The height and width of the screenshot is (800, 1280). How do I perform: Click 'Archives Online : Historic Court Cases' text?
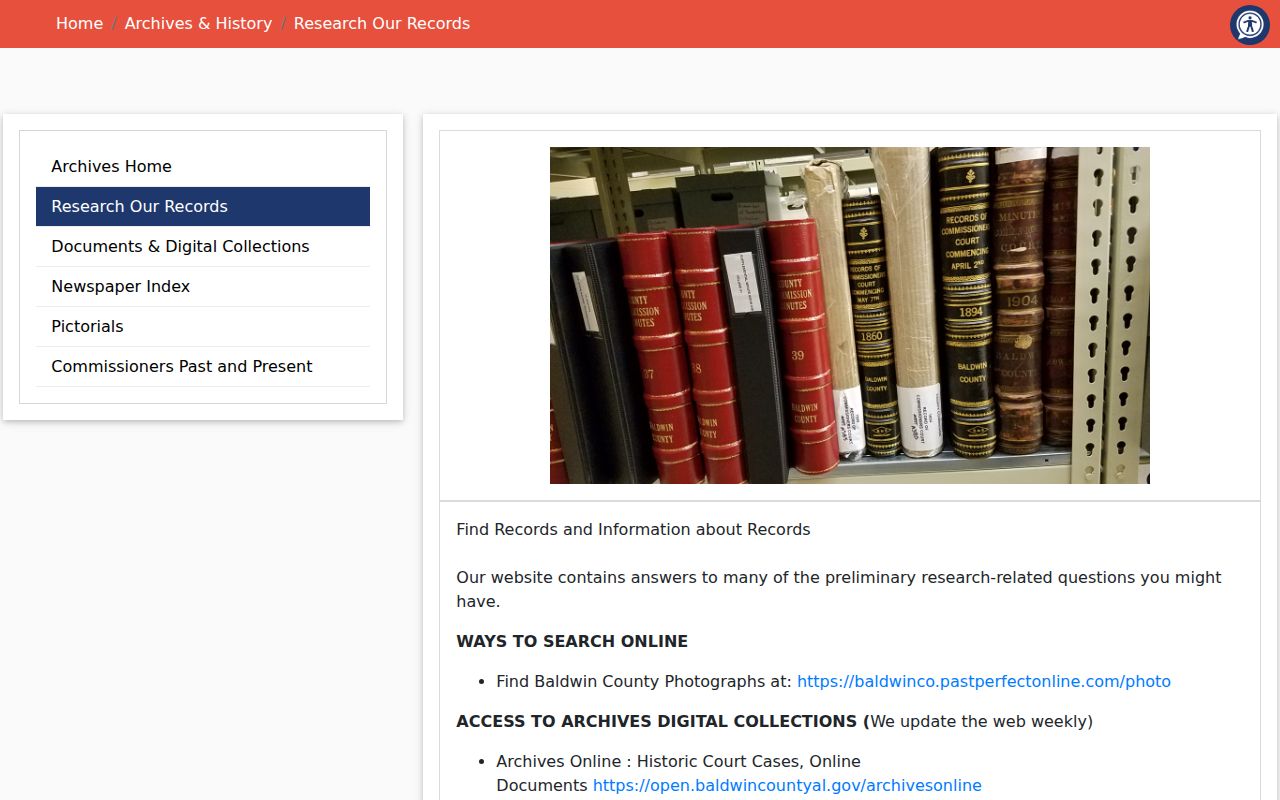(x=678, y=761)
